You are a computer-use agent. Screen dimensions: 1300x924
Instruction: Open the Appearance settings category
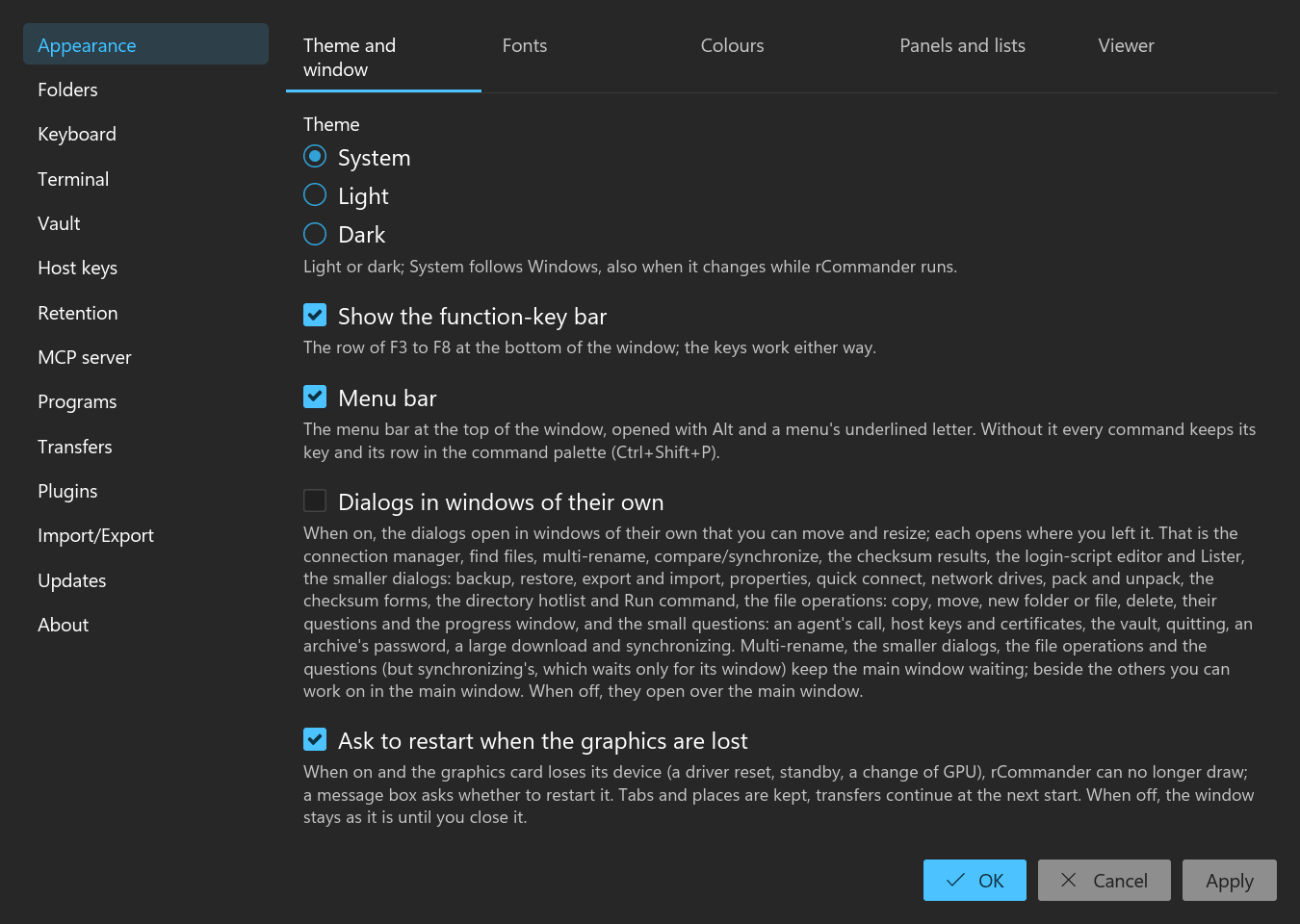pyautogui.click(x=145, y=44)
